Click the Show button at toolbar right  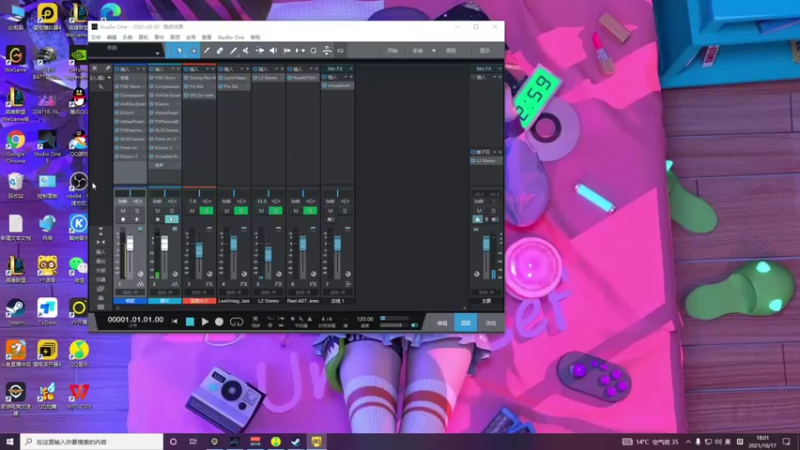pos(485,51)
